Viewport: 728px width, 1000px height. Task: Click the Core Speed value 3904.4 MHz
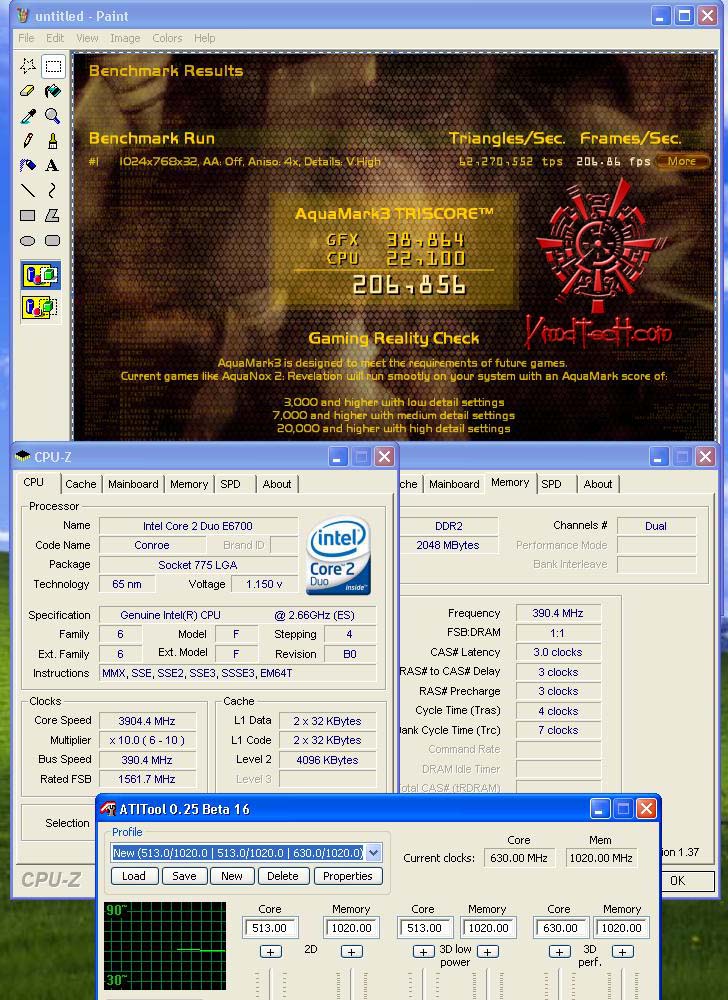(147, 721)
